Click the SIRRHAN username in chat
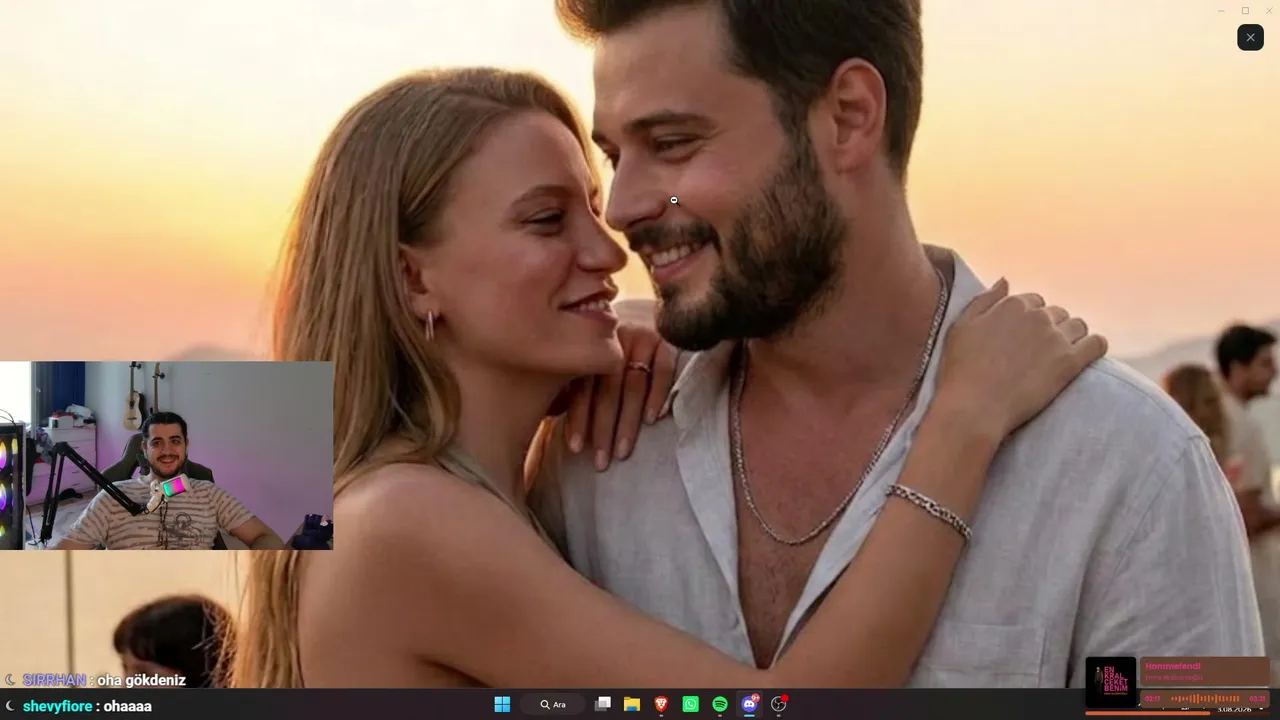The height and width of the screenshot is (720, 1280). pos(54,680)
